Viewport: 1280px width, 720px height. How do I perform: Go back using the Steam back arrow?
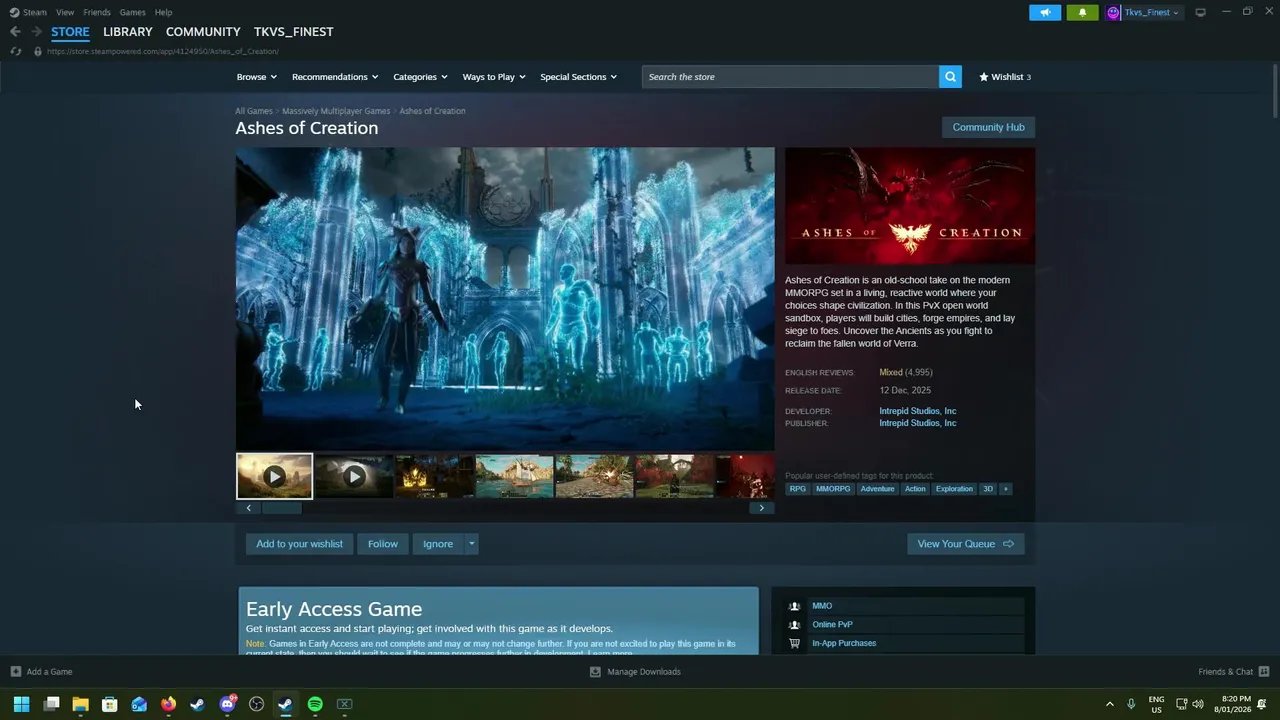coord(15,32)
